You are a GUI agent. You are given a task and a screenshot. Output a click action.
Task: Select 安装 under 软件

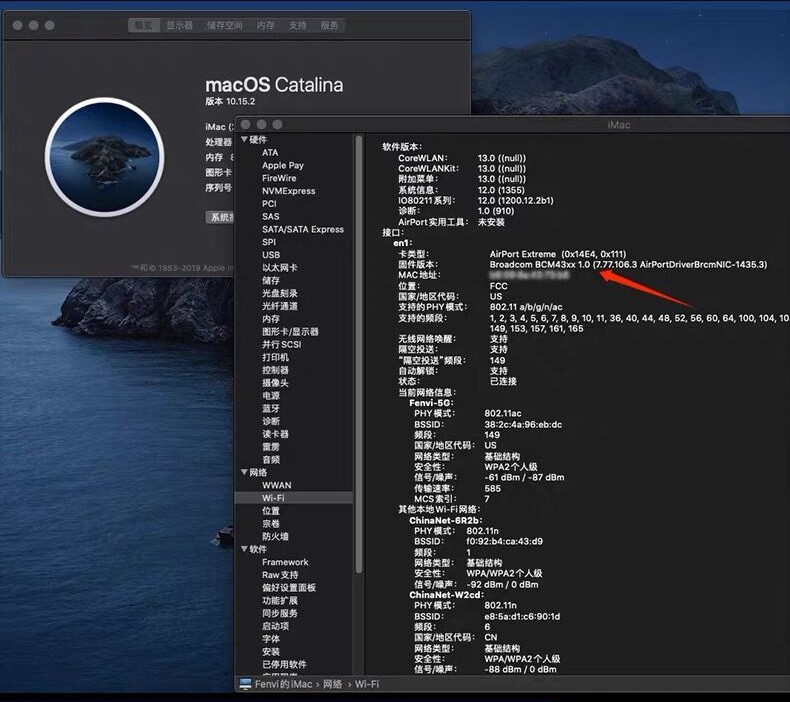pyautogui.click(x=271, y=652)
